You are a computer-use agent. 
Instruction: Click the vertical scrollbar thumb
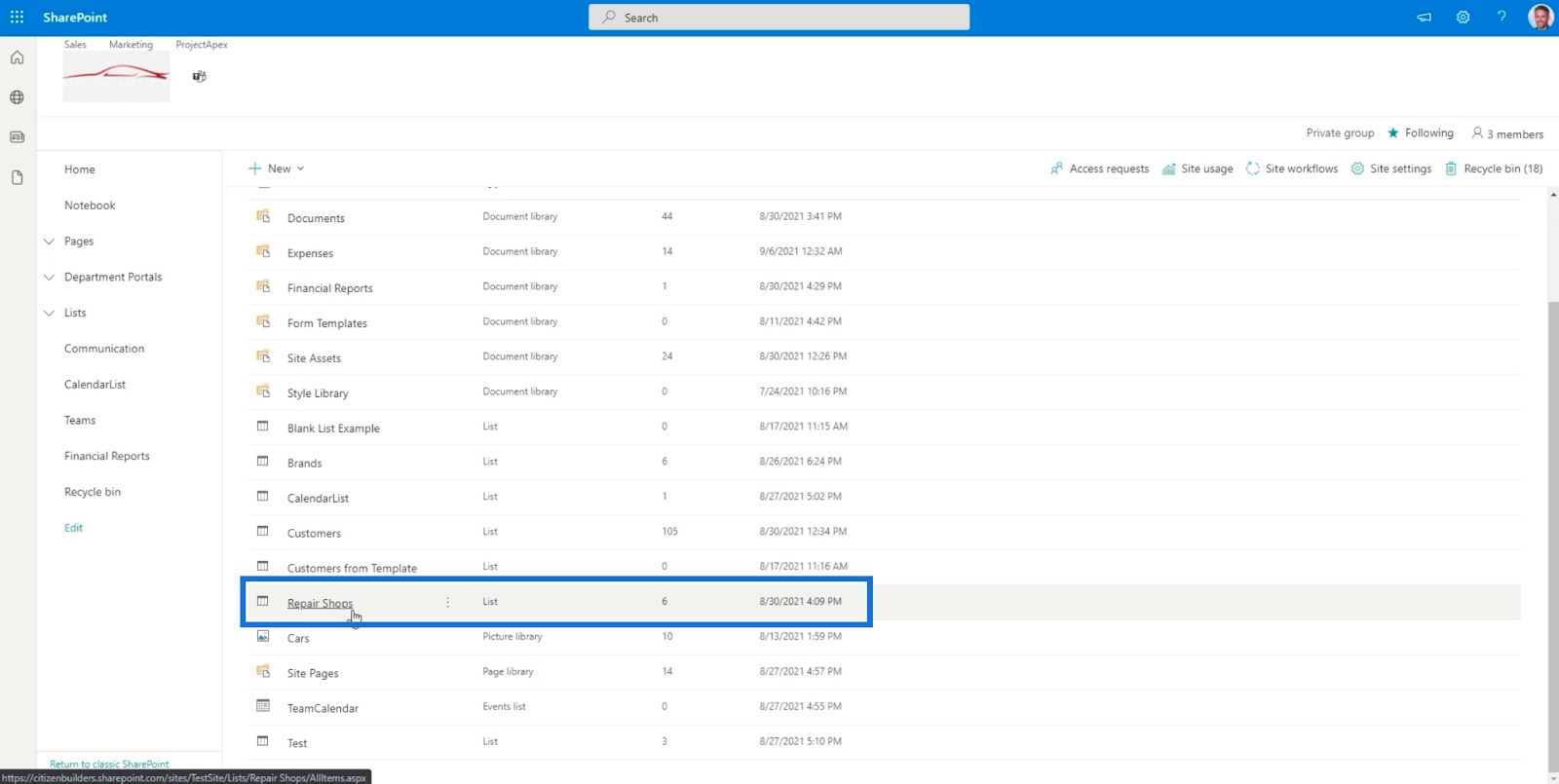(1553, 536)
